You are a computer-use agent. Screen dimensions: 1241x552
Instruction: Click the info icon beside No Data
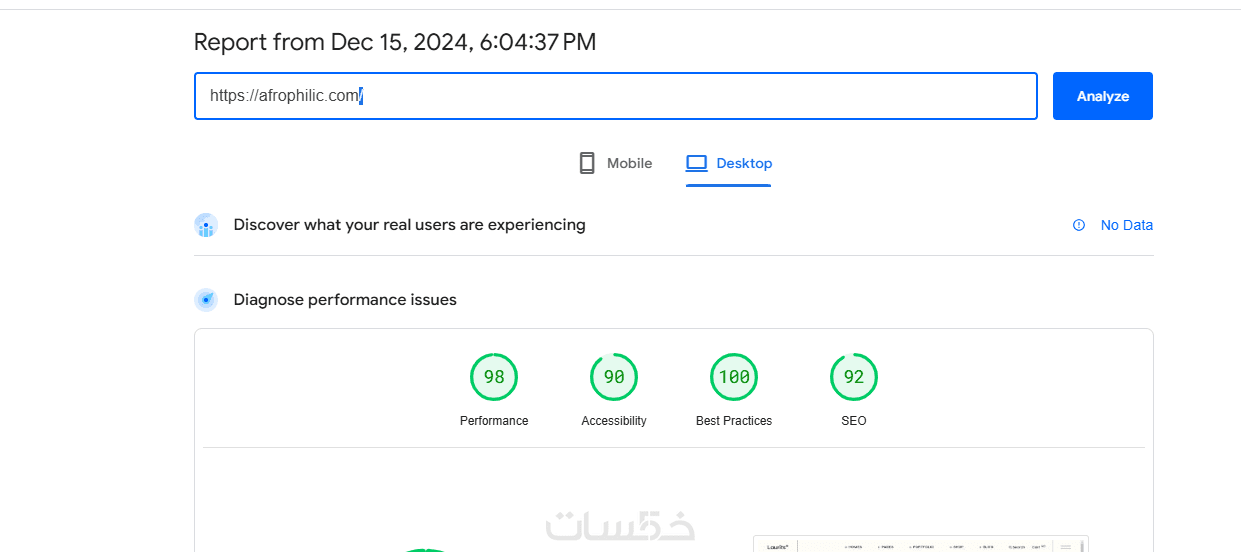(x=1079, y=225)
